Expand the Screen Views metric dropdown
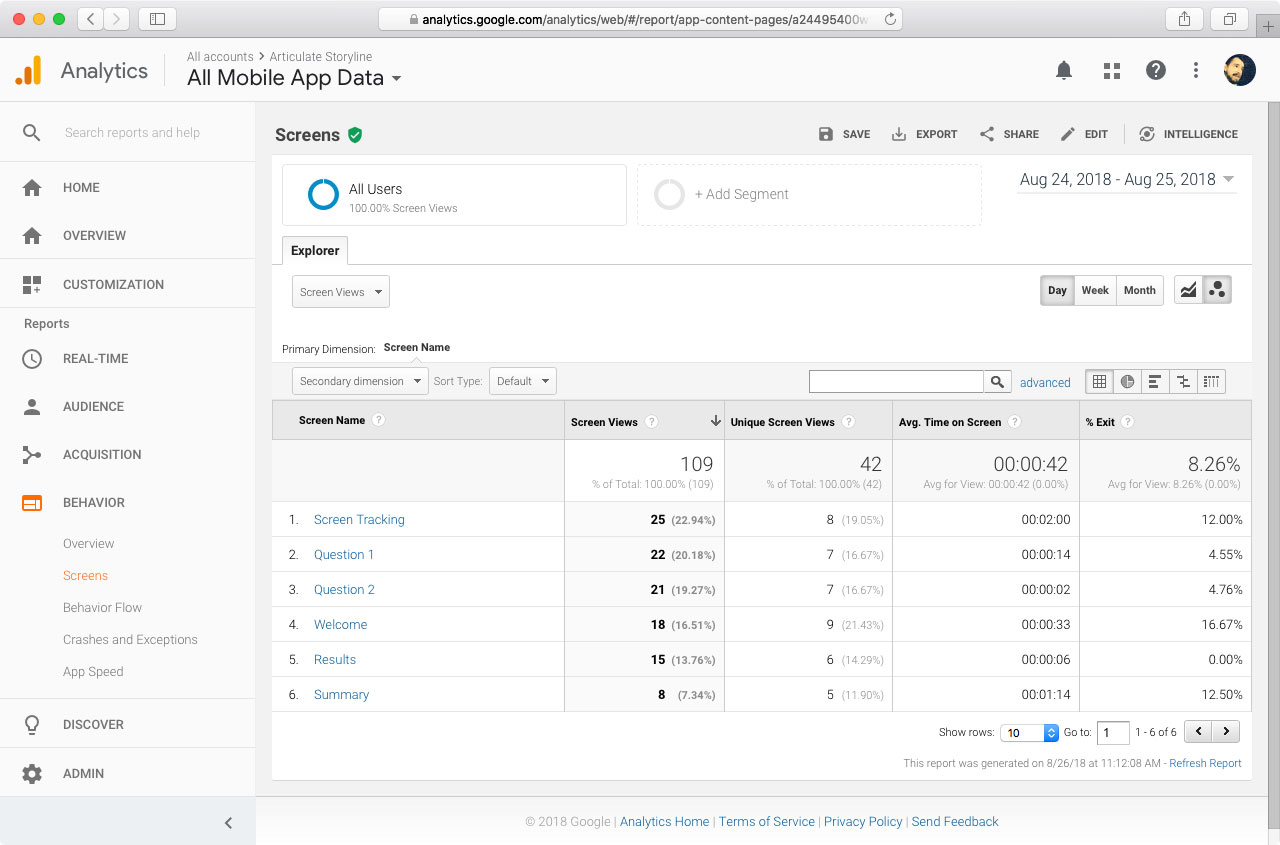 click(x=340, y=292)
